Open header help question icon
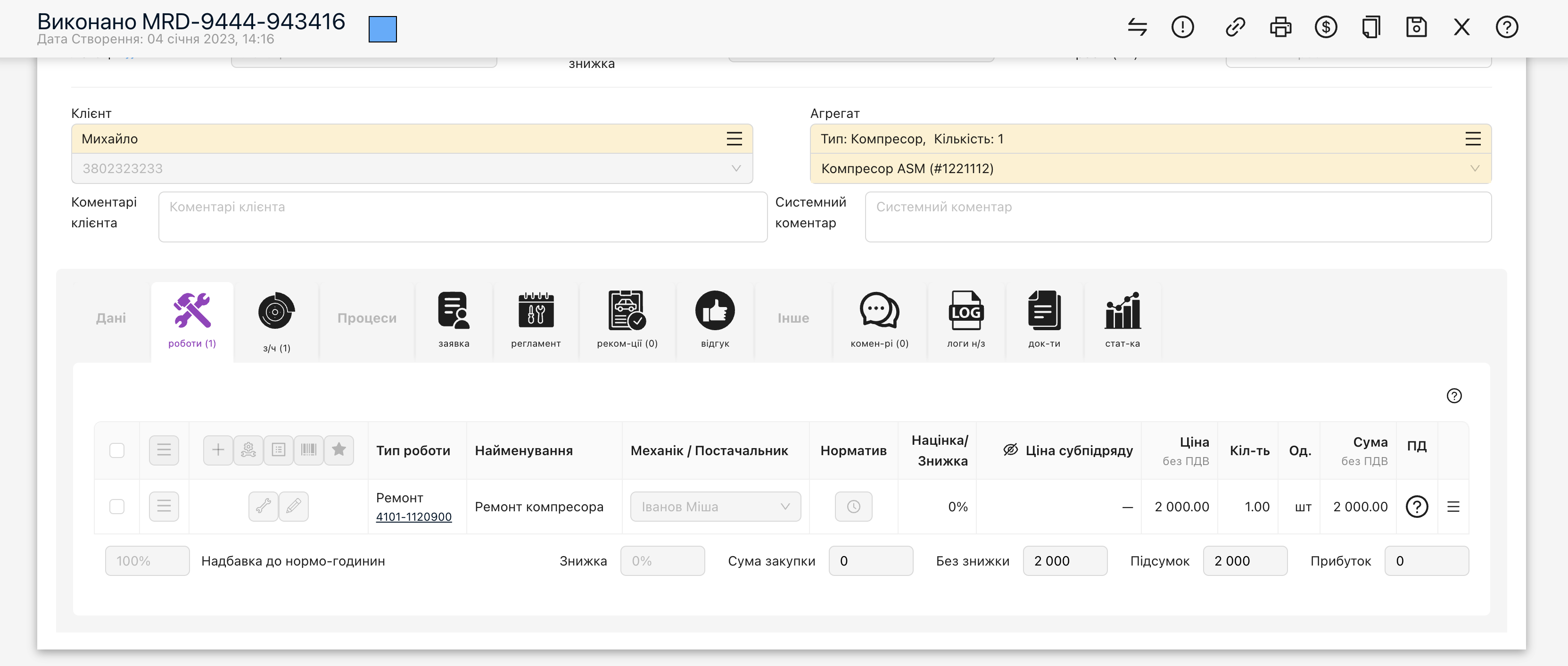The height and width of the screenshot is (666, 1568). point(1507,27)
